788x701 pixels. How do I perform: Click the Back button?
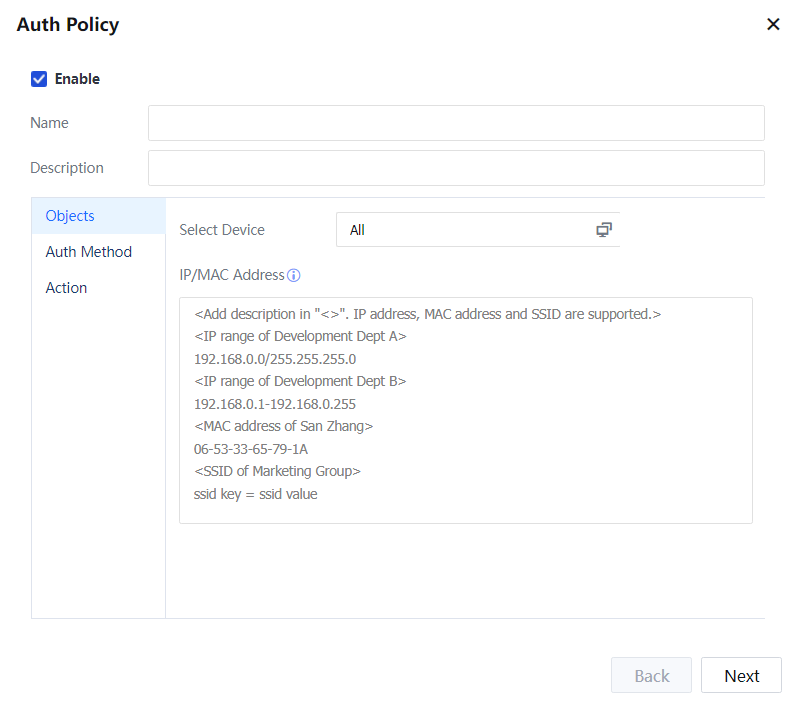[651, 676]
